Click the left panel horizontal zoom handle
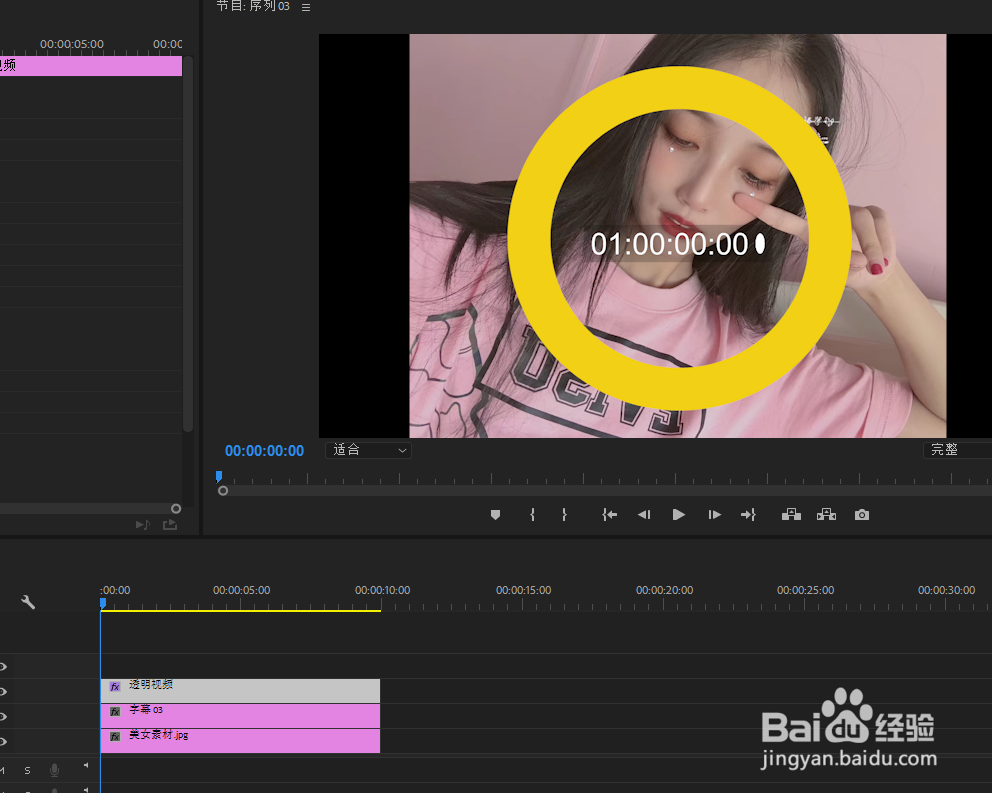This screenshot has height=793, width=992. click(176, 509)
